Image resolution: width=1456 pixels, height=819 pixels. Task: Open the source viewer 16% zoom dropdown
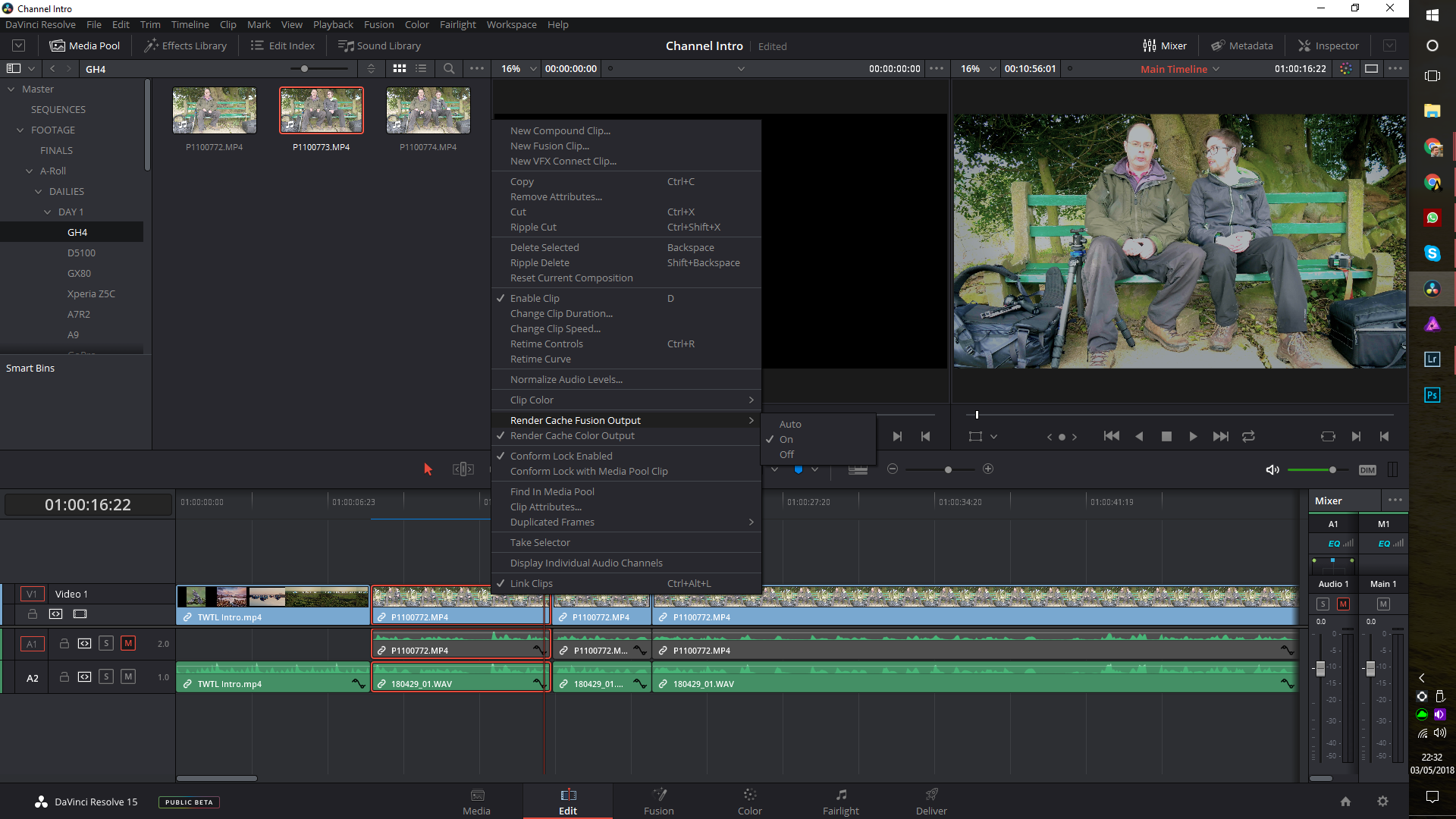click(519, 68)
